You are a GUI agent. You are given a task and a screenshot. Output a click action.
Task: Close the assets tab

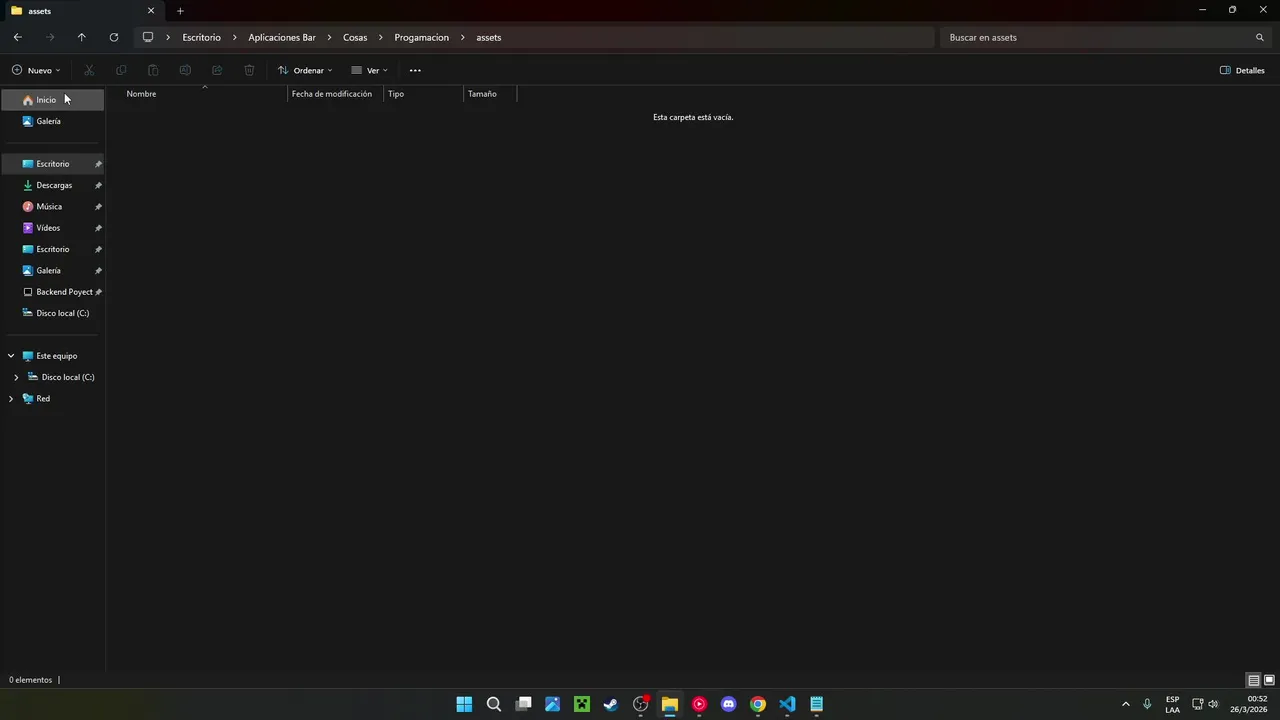151,11
